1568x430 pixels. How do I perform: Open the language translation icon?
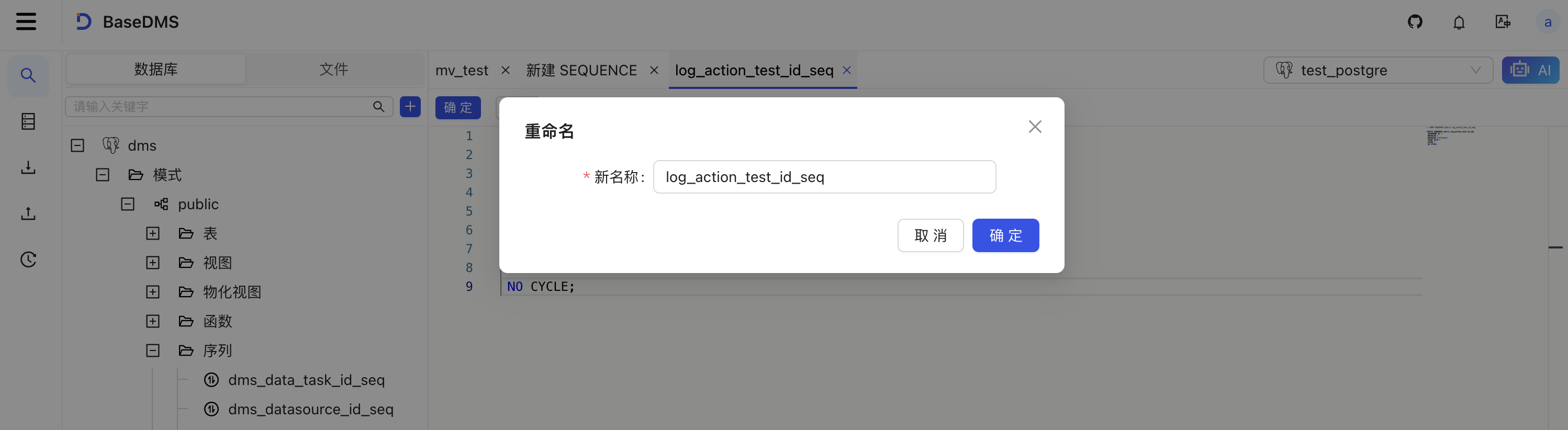tap(1502, 22)
